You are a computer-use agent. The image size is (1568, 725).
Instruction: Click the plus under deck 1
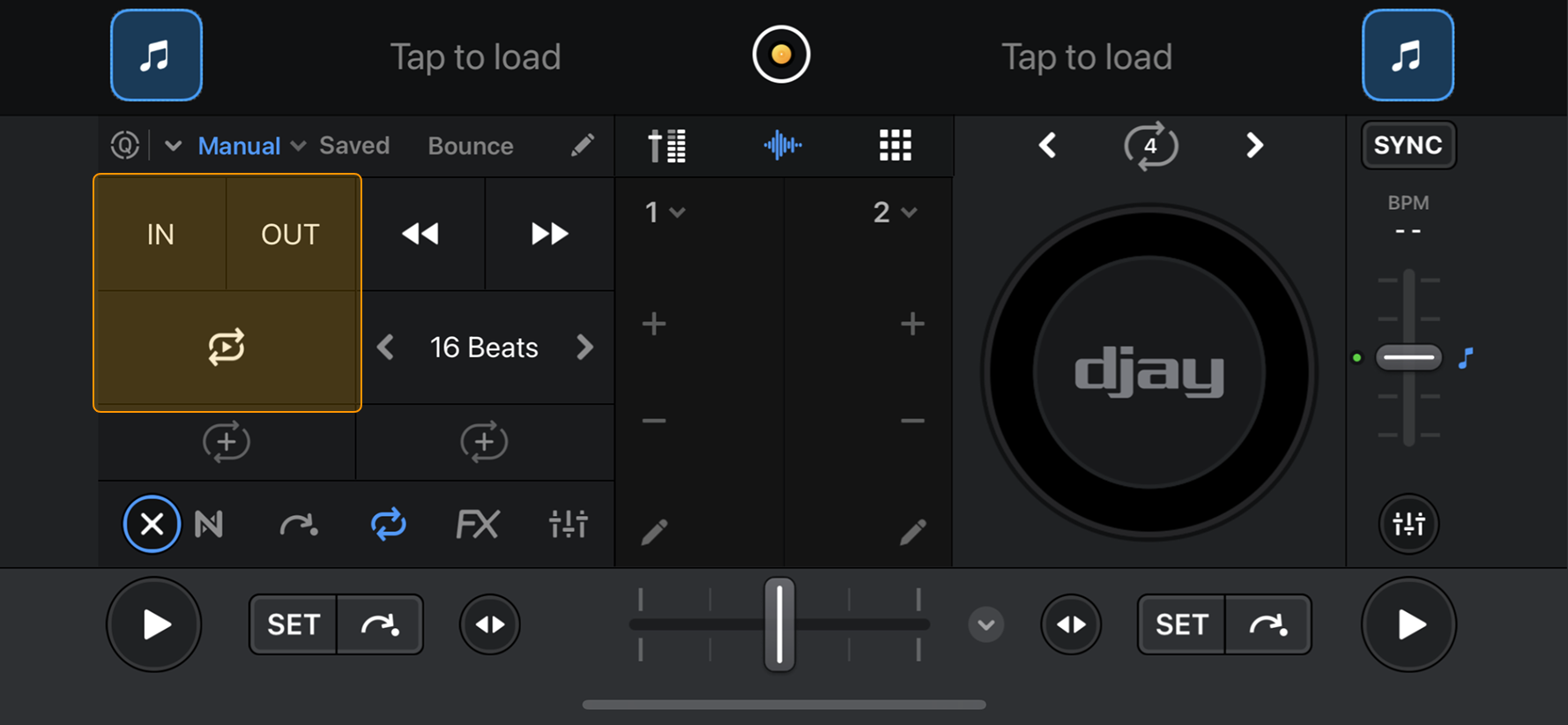654,325
